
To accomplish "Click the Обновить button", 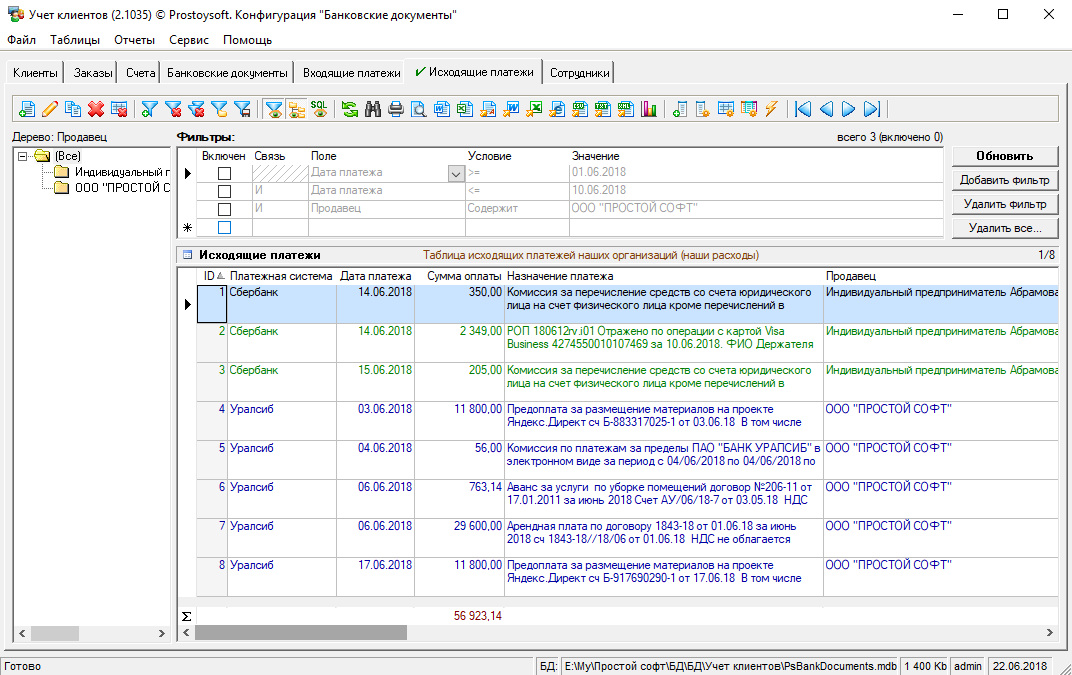I will tap(1004, 156).
